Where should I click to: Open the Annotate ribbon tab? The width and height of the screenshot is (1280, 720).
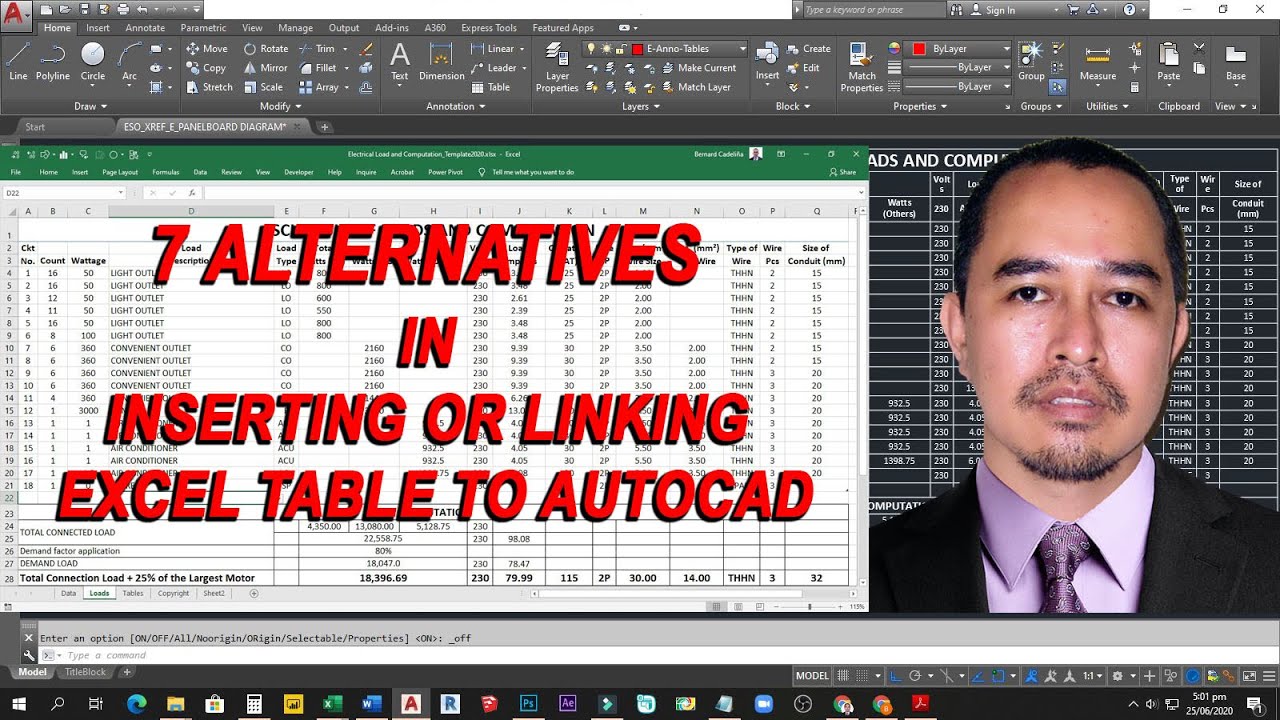point(145,28)
